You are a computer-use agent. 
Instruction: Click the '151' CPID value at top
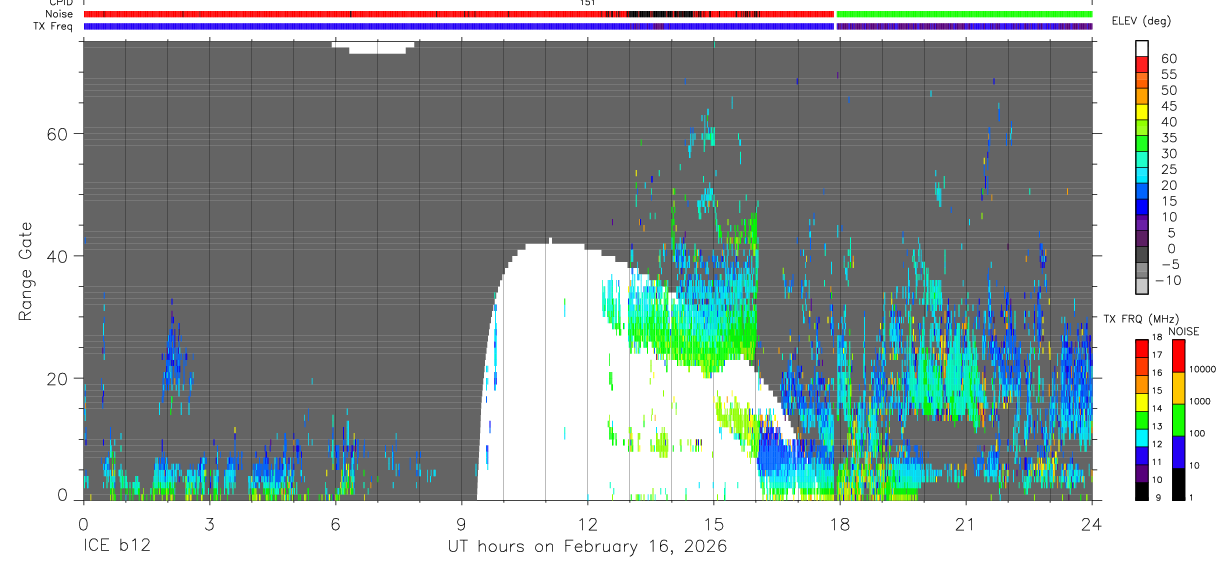[x=588, y=3]
